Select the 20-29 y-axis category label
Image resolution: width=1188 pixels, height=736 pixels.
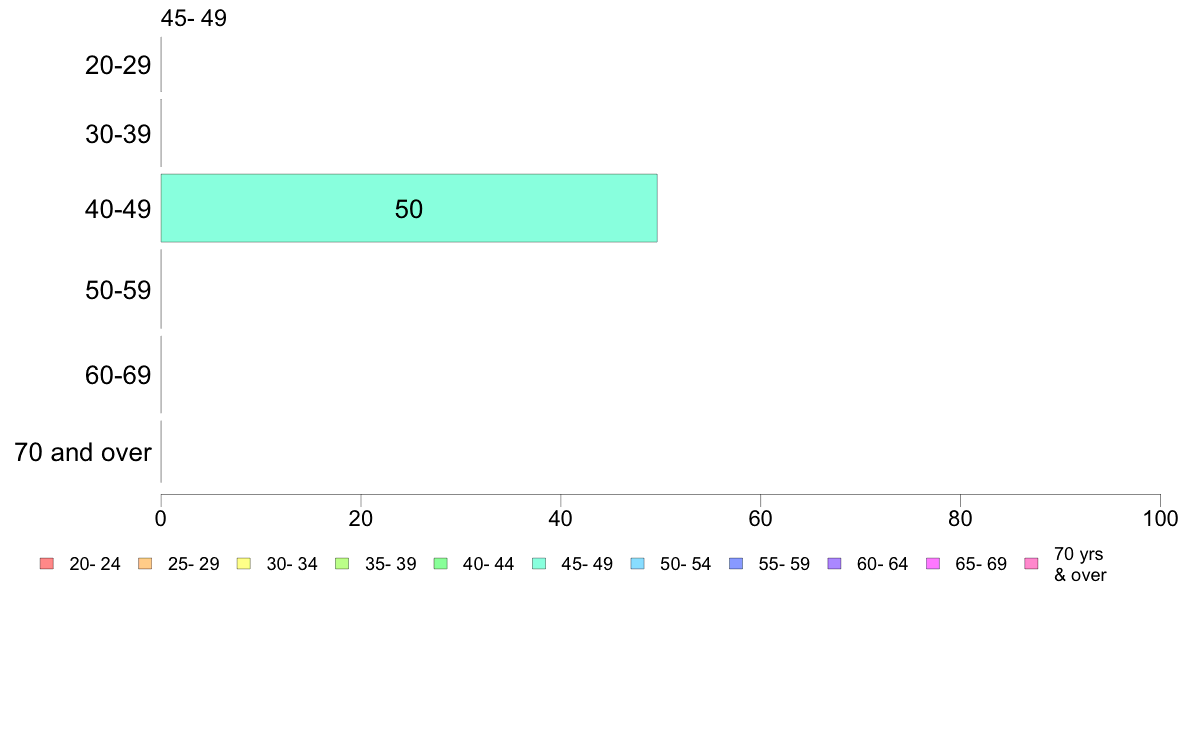tap(118, 66)
